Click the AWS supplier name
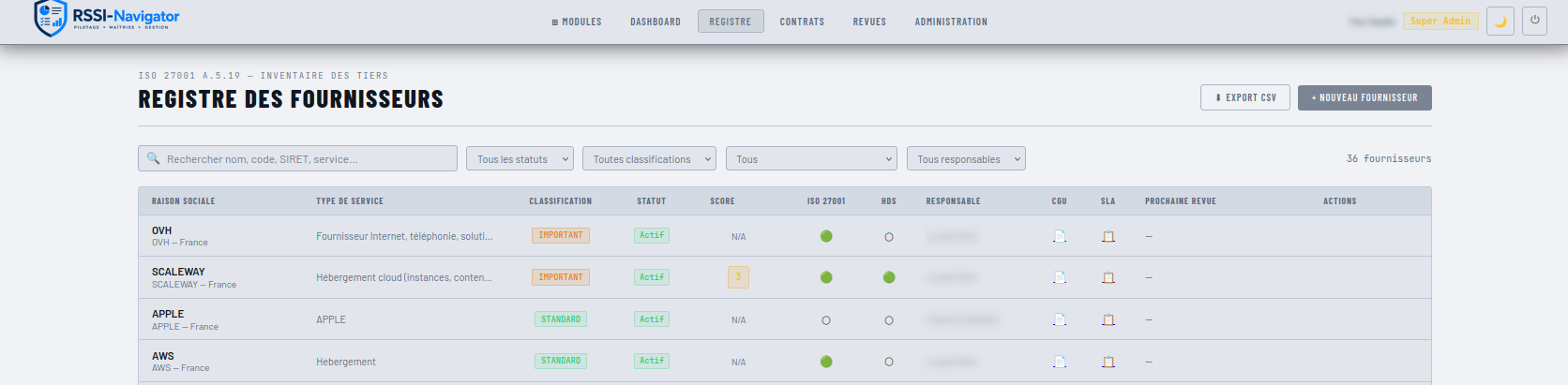 (163, 356)
